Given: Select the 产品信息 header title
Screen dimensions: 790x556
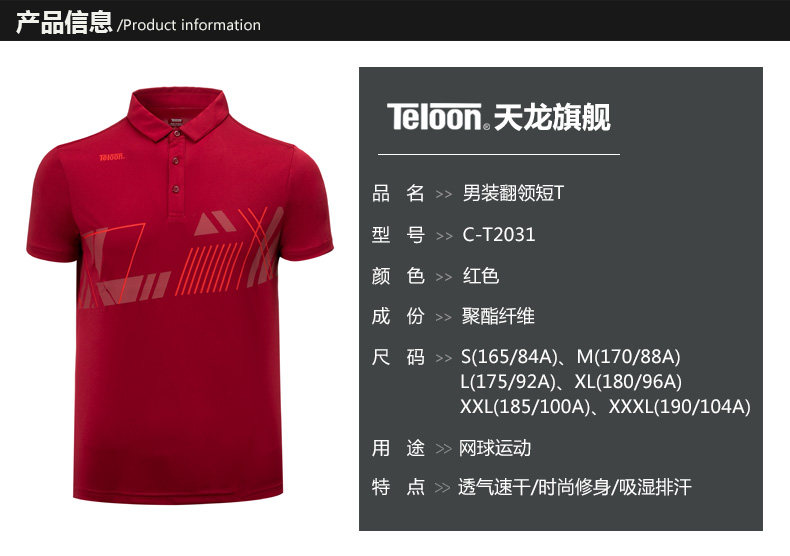Looking at the screenshot, I should [63, 22].
